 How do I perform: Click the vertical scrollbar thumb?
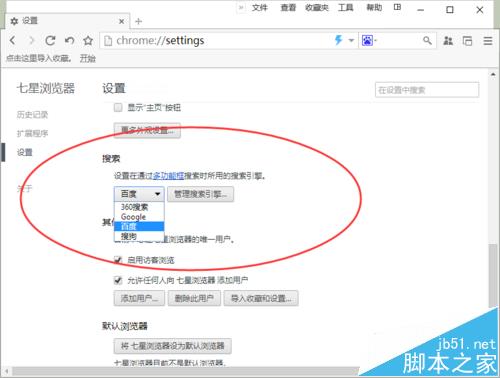coord(493,276)
